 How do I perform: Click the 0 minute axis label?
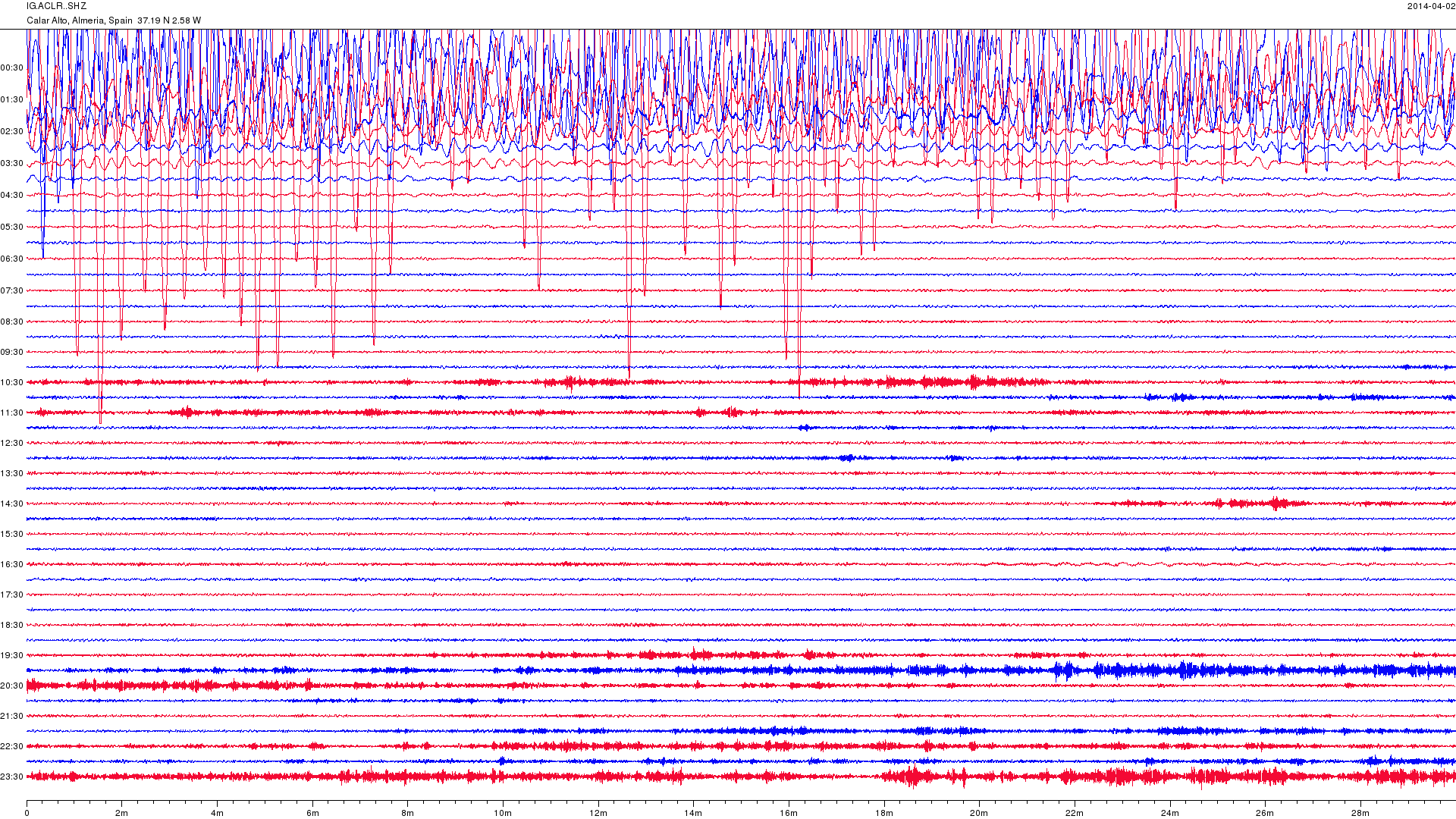[x=27, y=814]
